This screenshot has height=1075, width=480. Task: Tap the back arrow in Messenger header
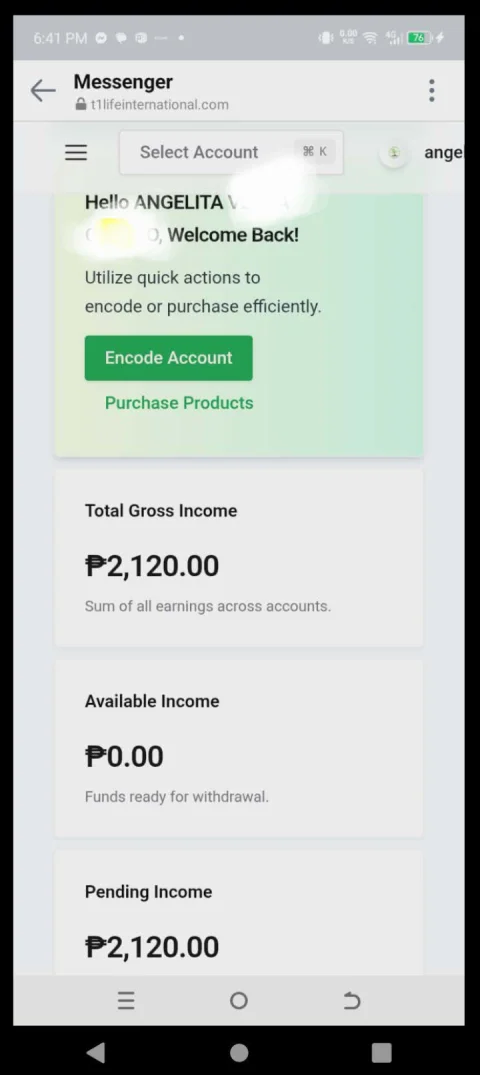pyautogui.click(x=43, y=90)
